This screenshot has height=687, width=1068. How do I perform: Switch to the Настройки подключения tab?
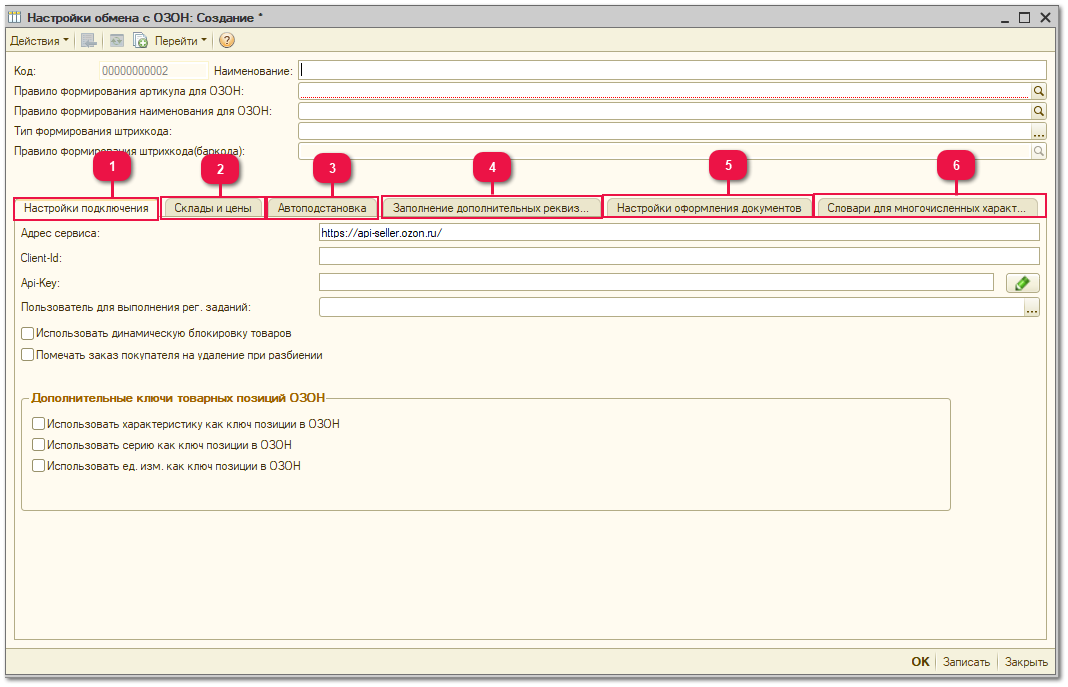point(87,208)
